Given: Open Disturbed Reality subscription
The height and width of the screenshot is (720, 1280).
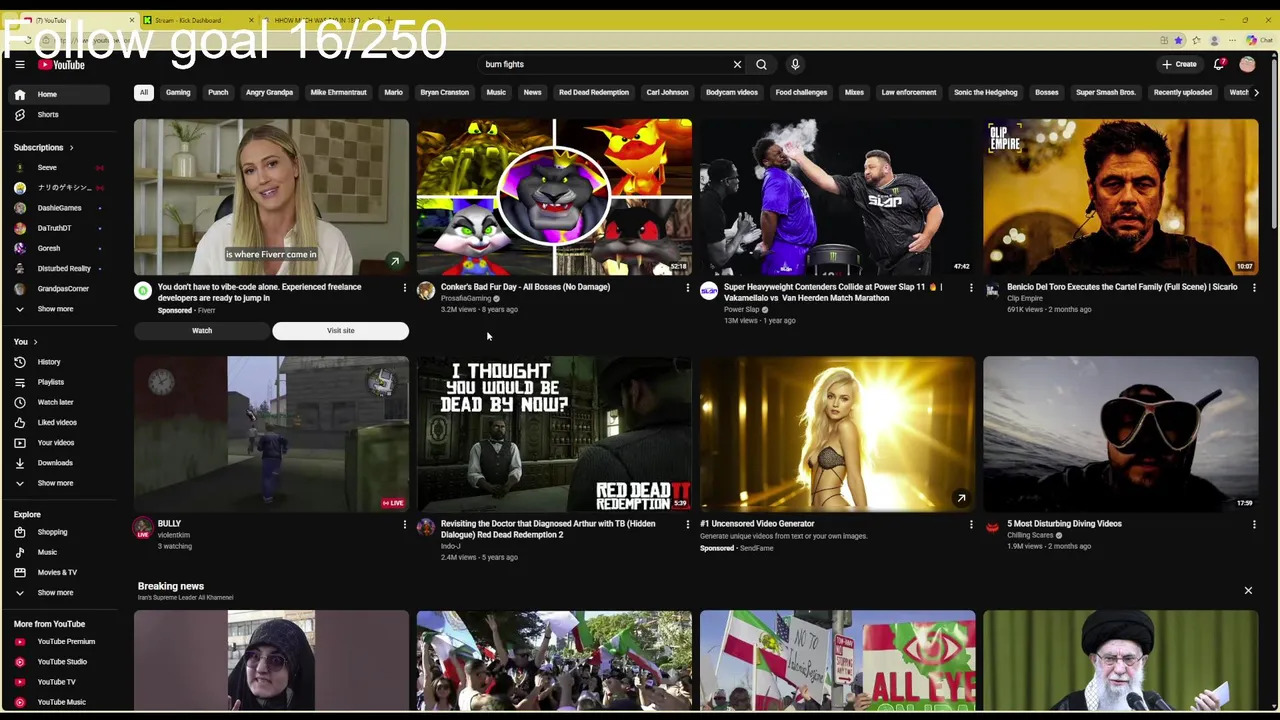Looking at the screenshot, I should (x=61, y=268).
